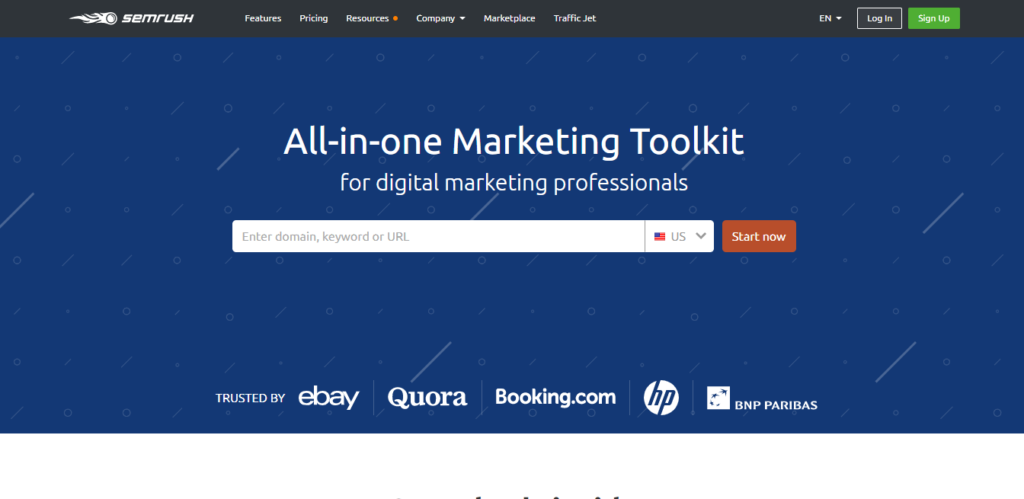The width and height of the screenshot is (1024, 499).
Task: Select Marketplace in the top navigation
Action: pos(509,18)
